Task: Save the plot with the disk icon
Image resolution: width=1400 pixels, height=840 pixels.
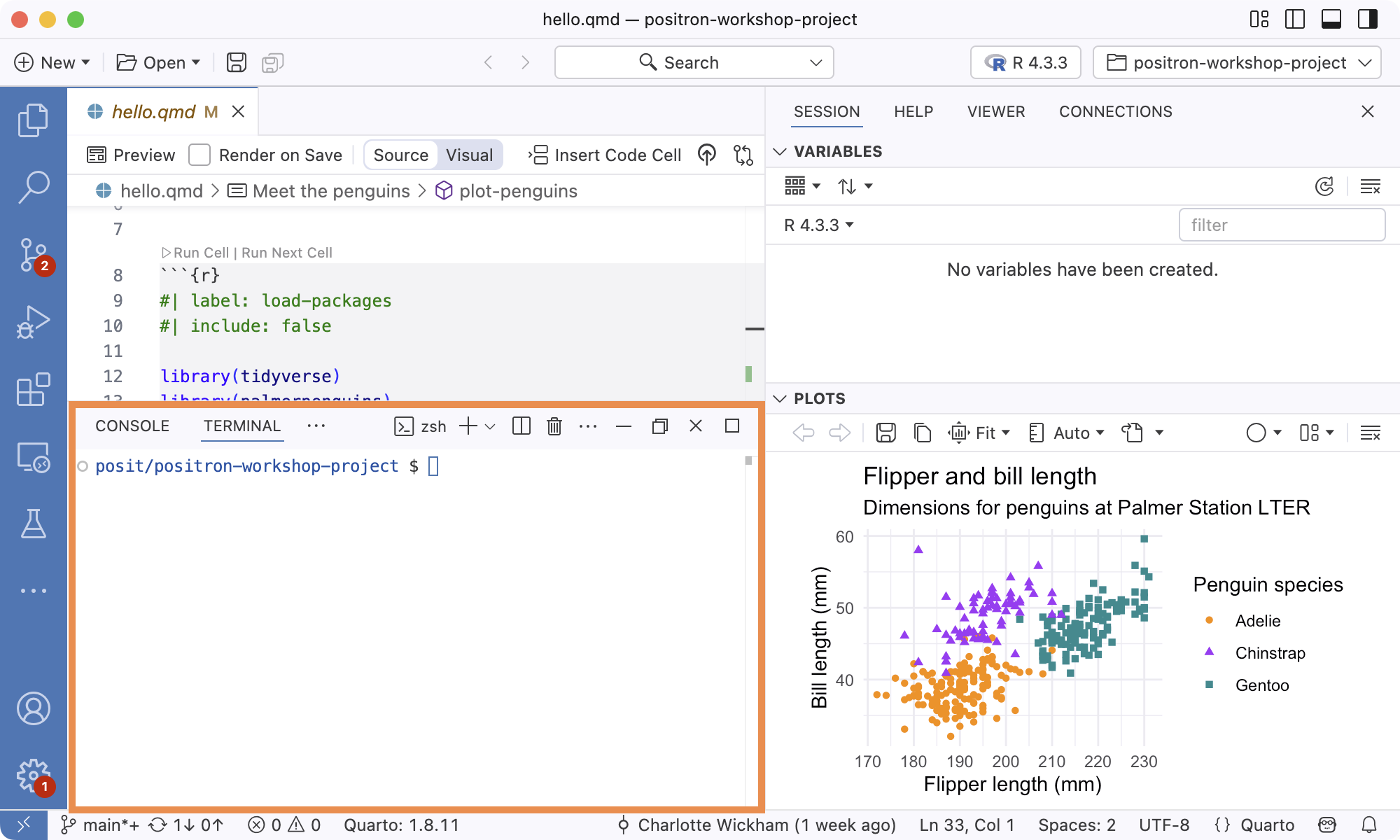Action: pyautogui.click(x=885, y=433)
